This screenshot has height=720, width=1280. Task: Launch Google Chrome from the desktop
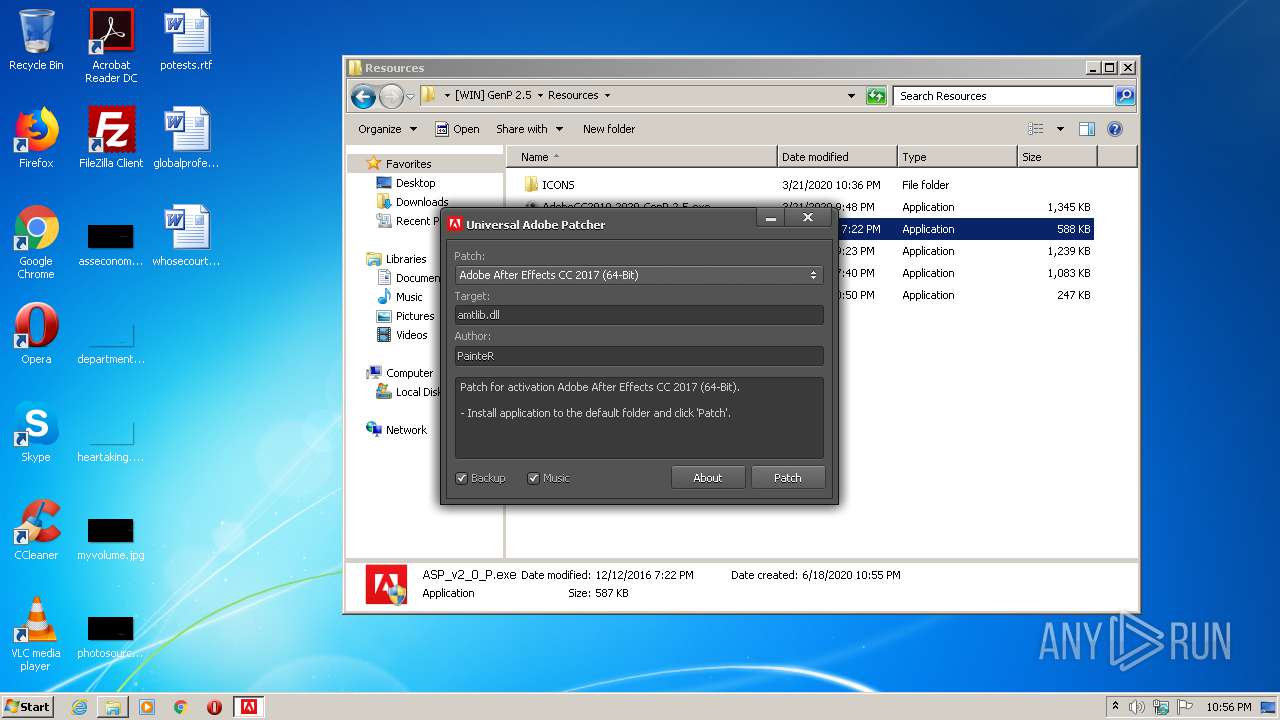36,242
